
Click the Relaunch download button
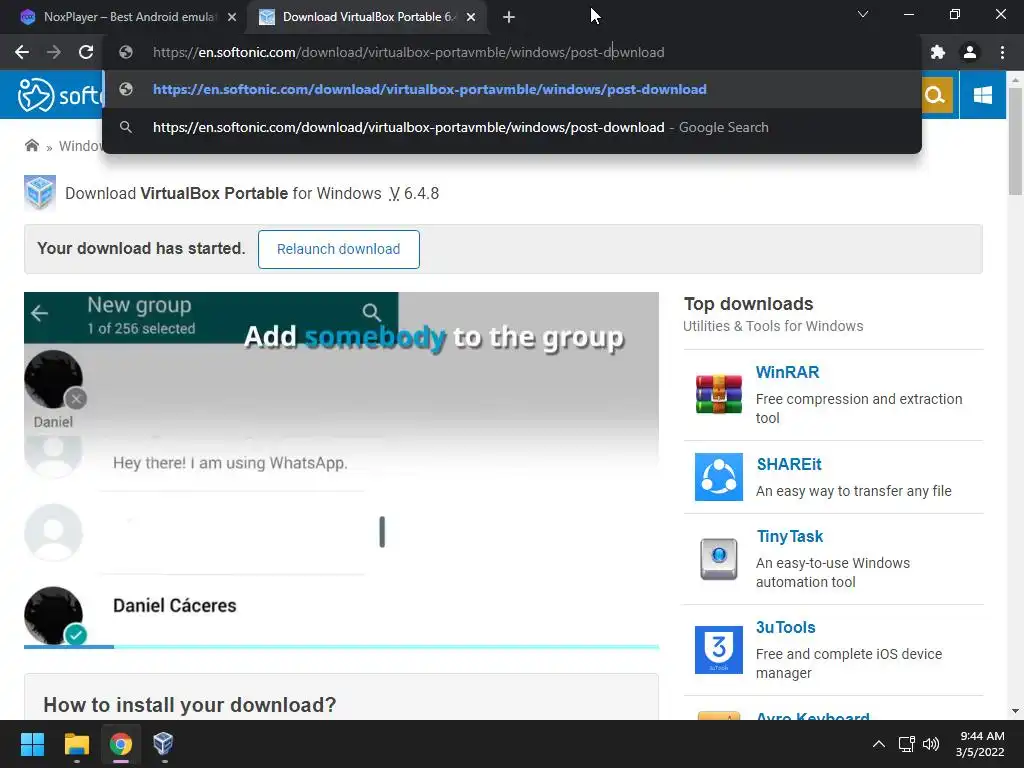coord(338,249)
